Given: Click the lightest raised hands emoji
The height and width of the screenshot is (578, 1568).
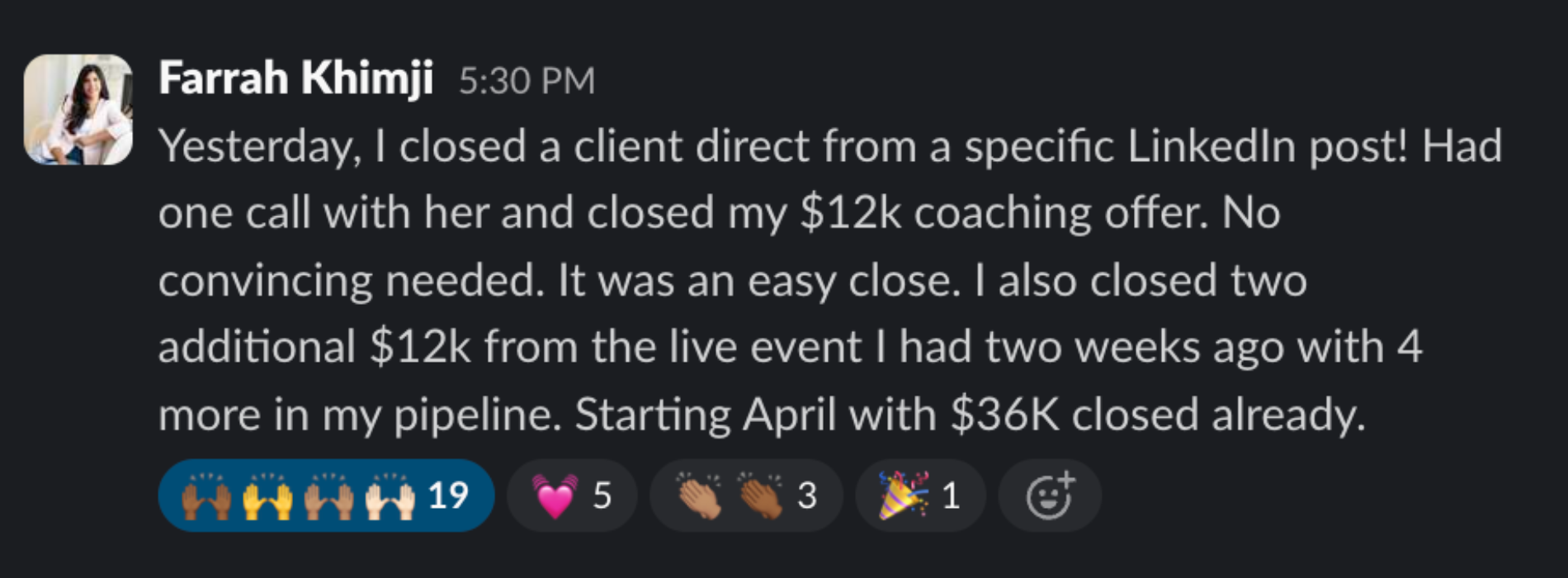Looking at the screenshot, I should pos(390,496).
